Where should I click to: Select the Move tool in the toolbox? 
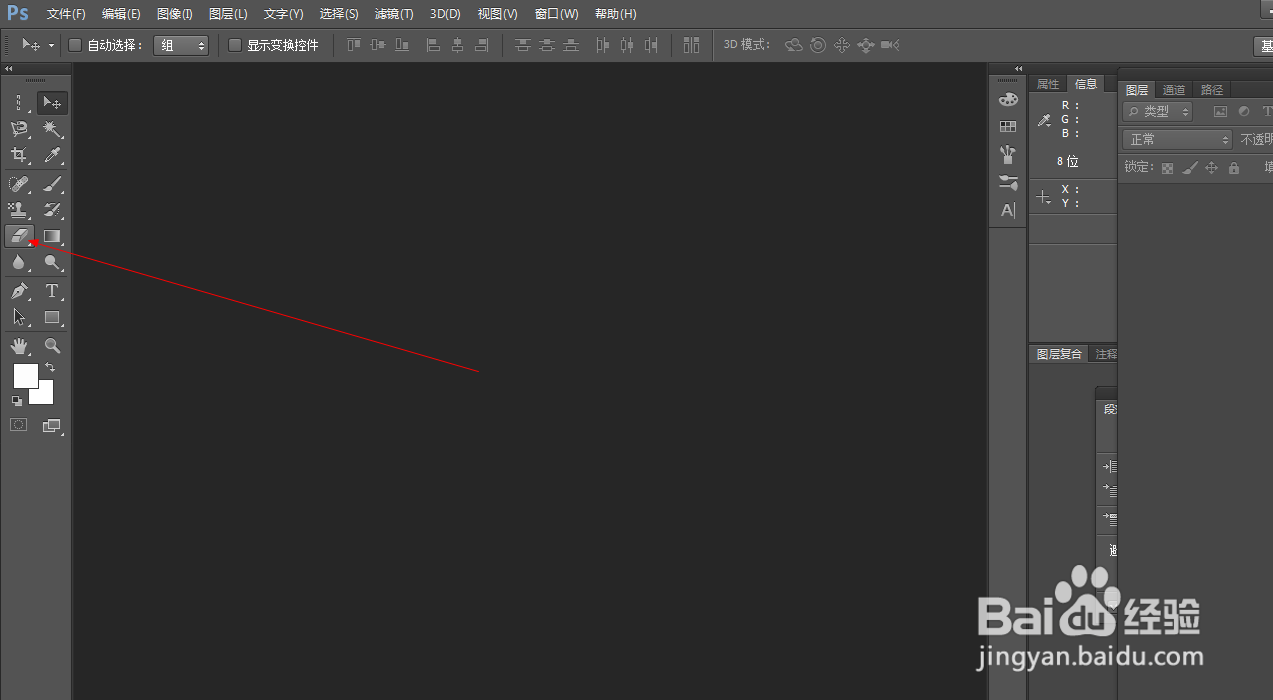(52, 102)
